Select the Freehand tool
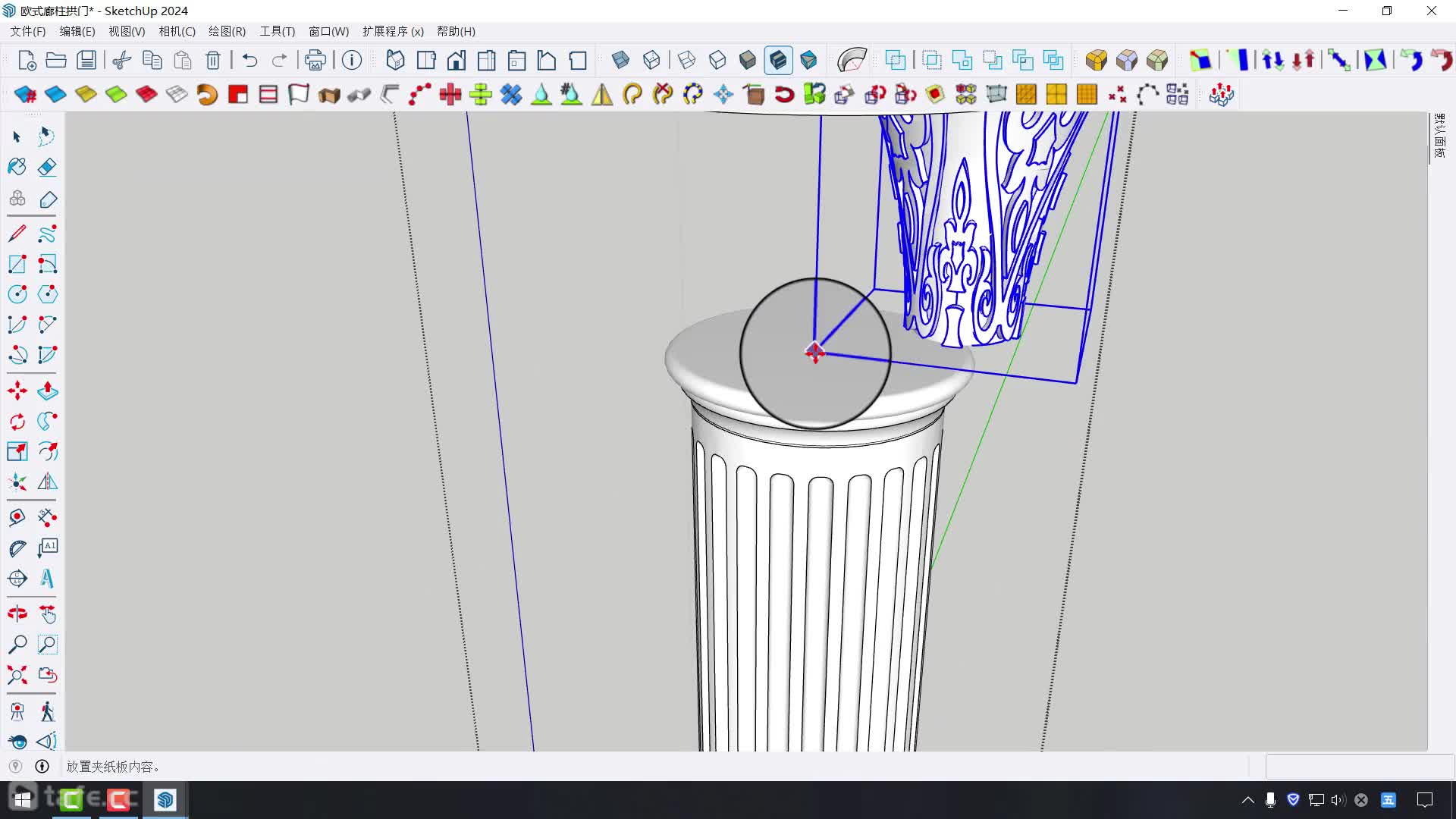The width and height of the screenshot is (1456, 819). (x=47, y=234)
